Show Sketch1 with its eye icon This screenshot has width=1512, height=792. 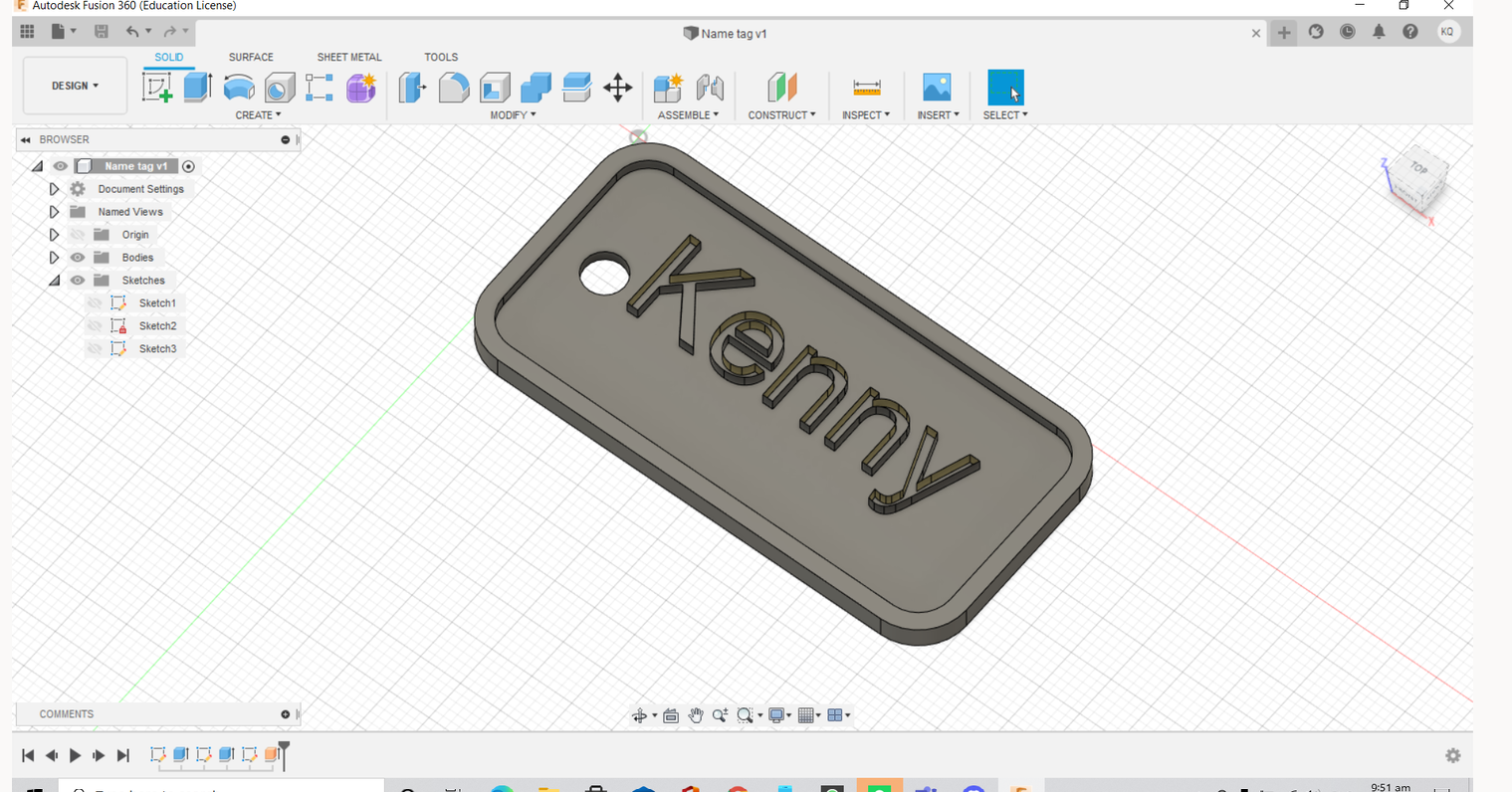[95, 303]
